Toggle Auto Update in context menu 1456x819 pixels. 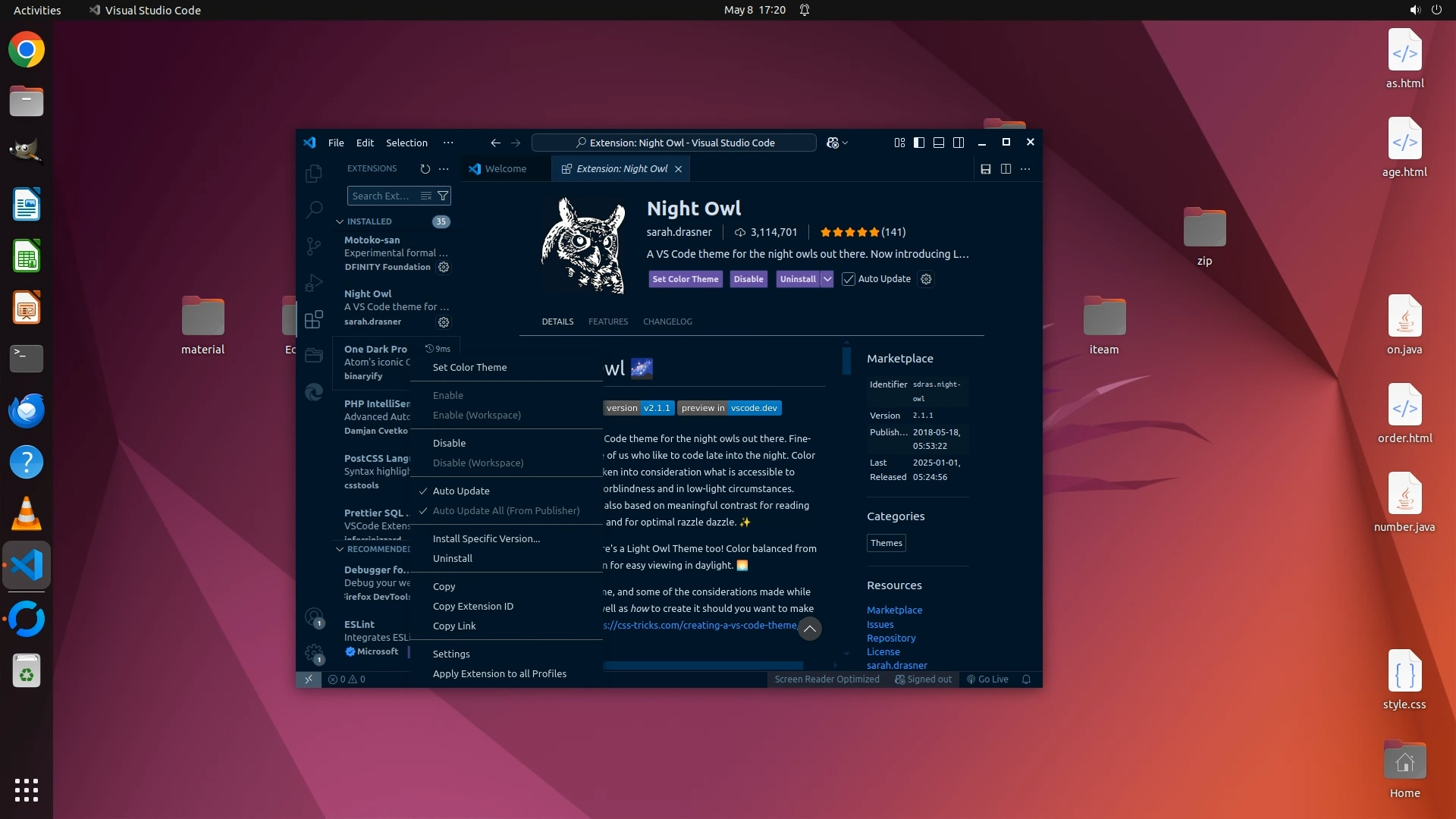click(461, 491)
